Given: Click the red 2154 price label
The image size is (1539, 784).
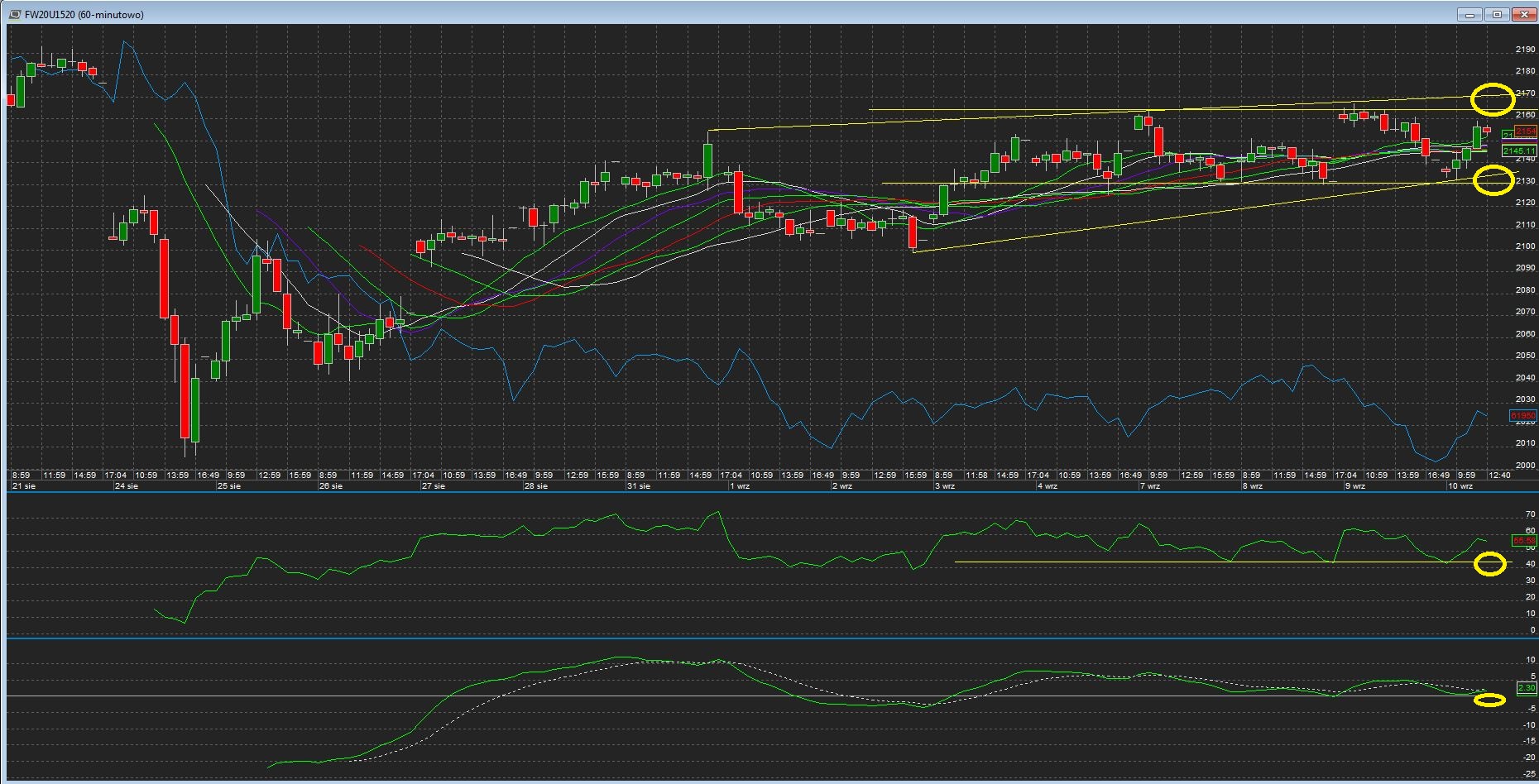Looking at the screenshot, I should pos(1525,131).
